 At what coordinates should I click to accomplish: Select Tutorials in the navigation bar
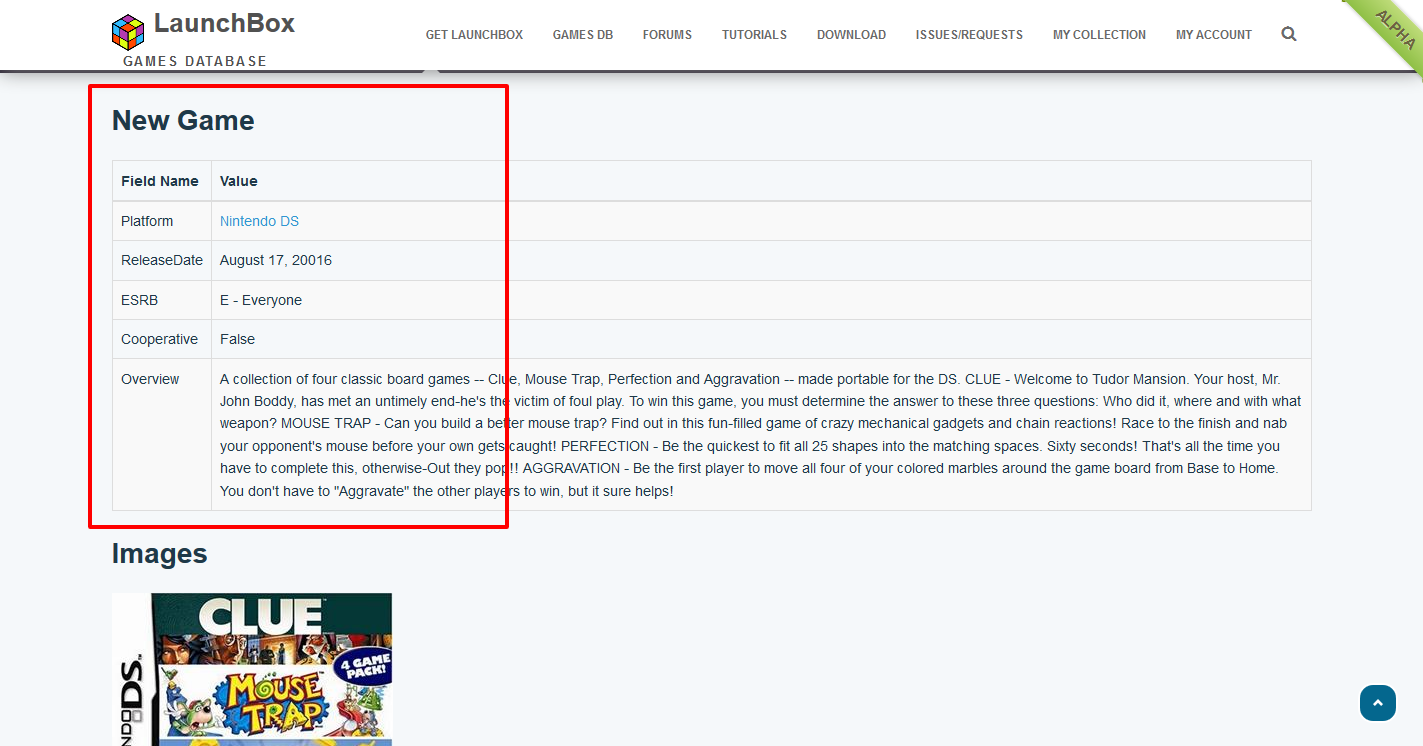click(754, 35)
